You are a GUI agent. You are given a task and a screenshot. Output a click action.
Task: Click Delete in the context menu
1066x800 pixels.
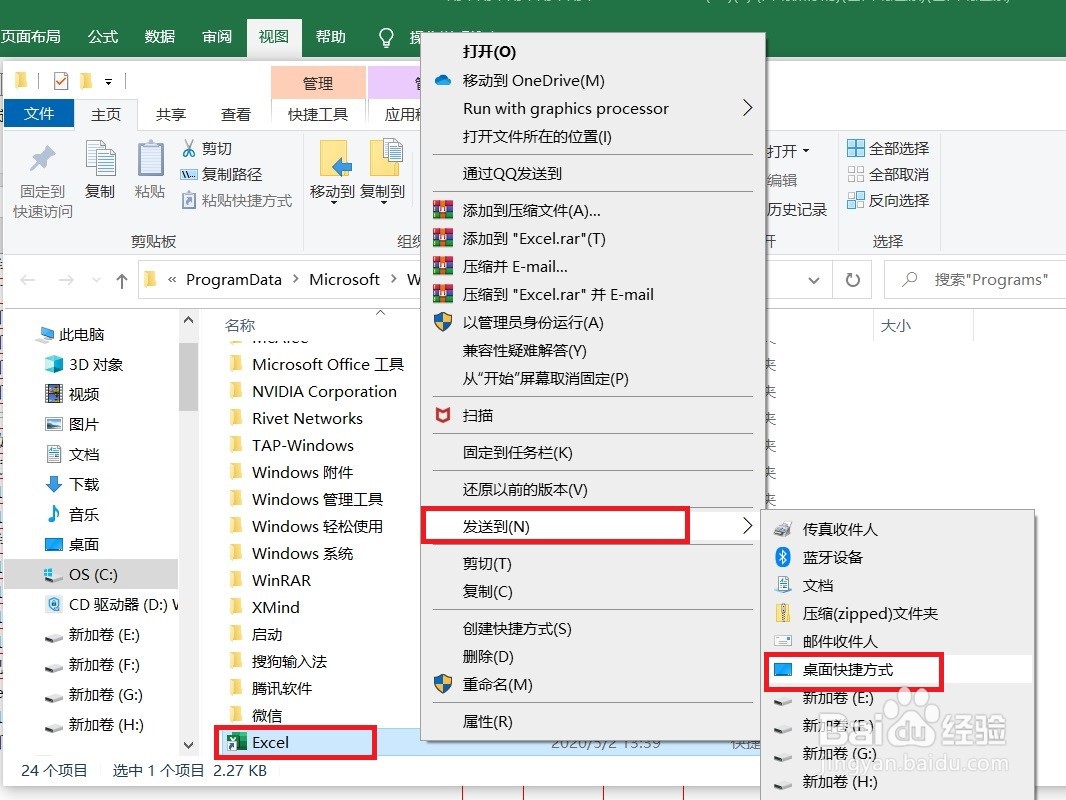click(593, 657)
